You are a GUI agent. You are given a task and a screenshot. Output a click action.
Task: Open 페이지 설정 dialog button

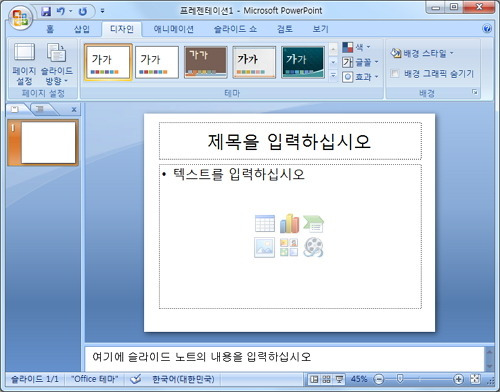24,64
